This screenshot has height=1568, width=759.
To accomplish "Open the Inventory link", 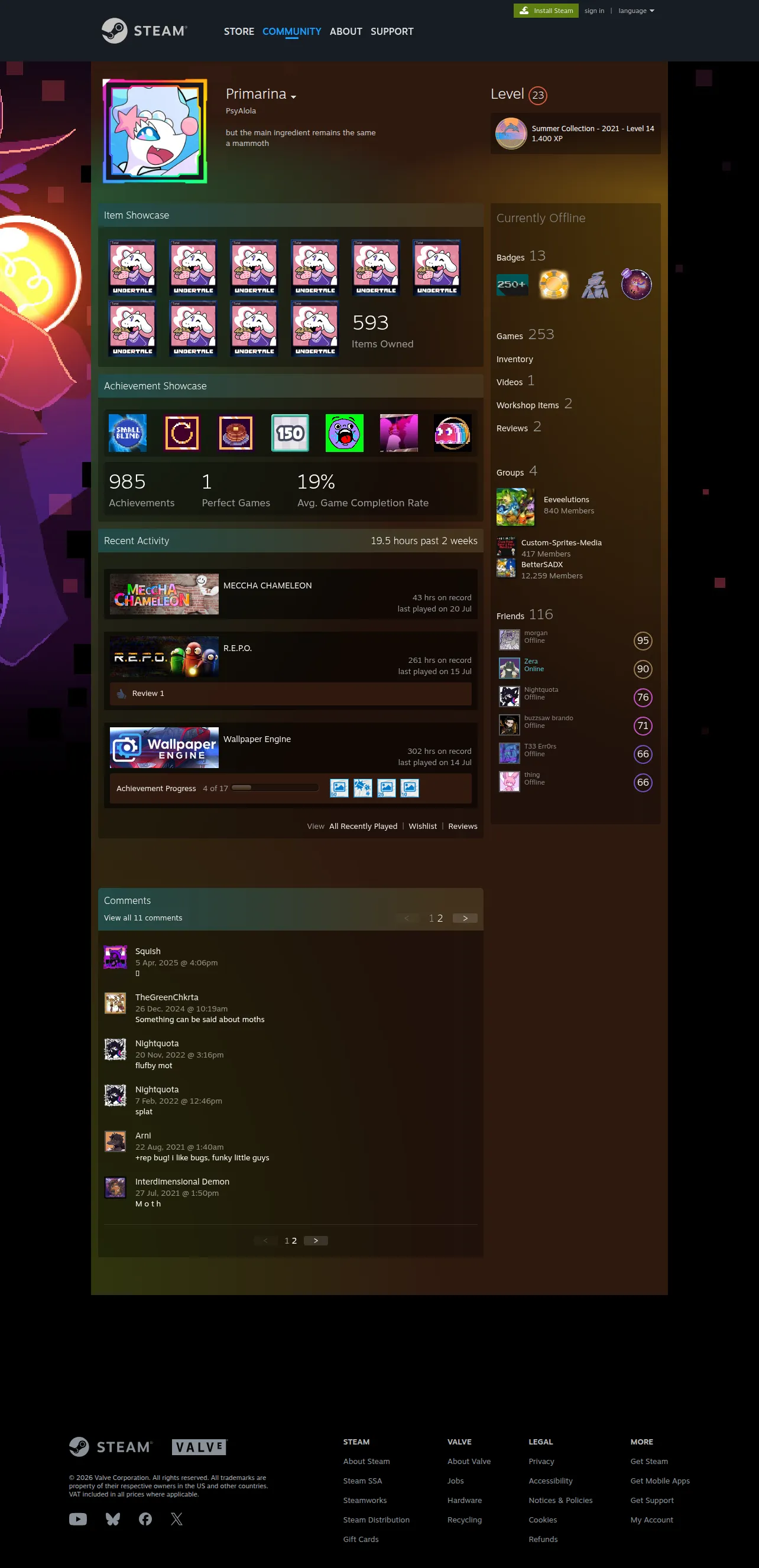I will (515, 359).
